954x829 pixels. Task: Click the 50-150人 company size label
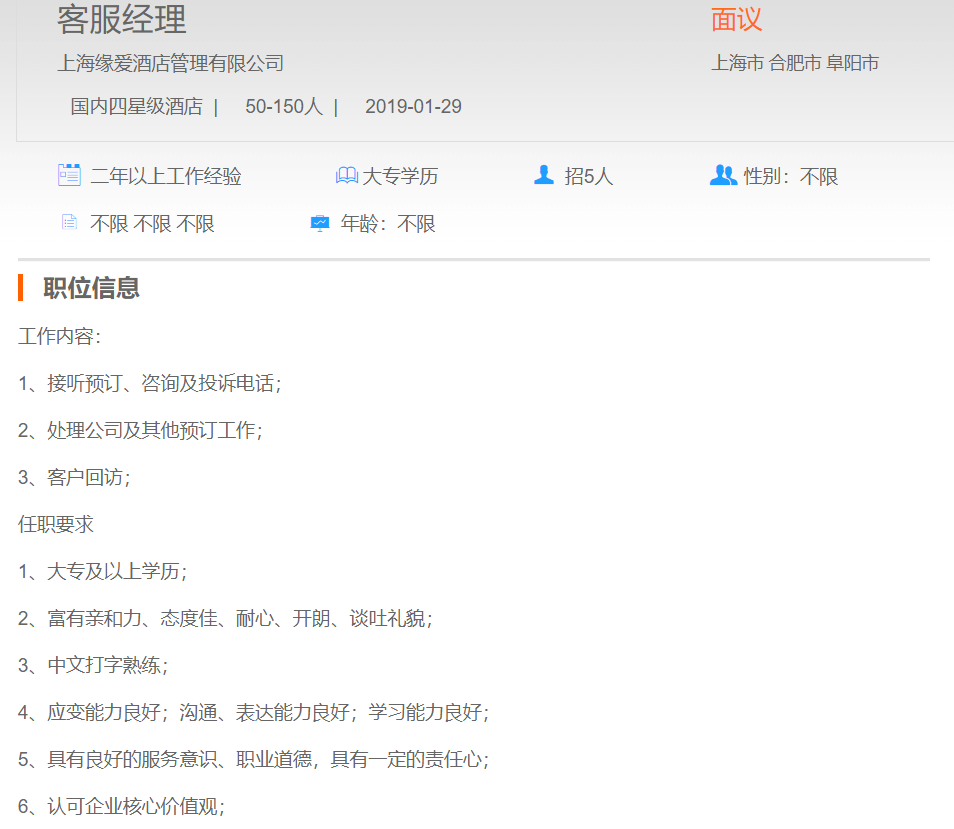point(283,107)
